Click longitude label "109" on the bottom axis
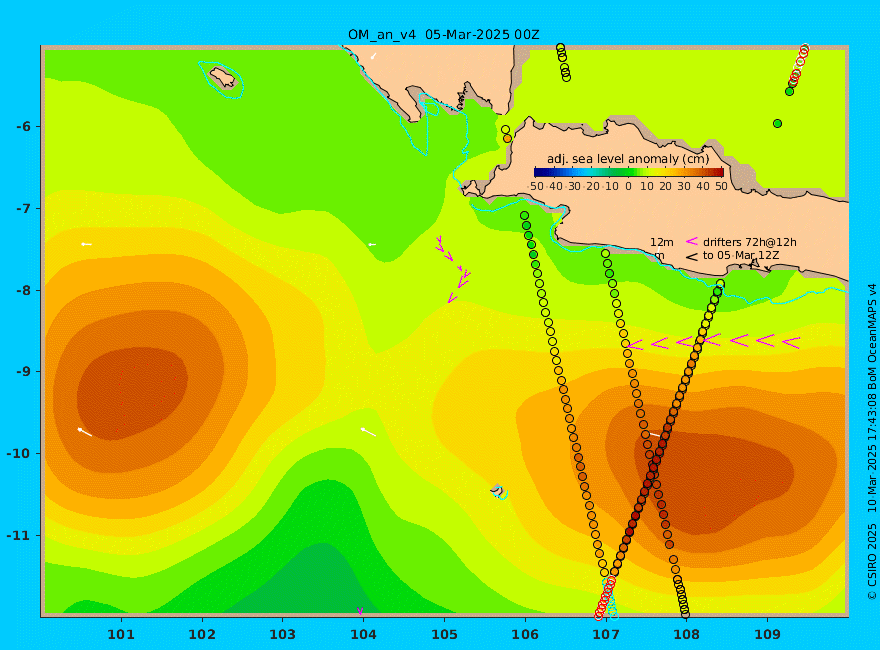This screenshot has height=650, width=880. pos(768,634)
